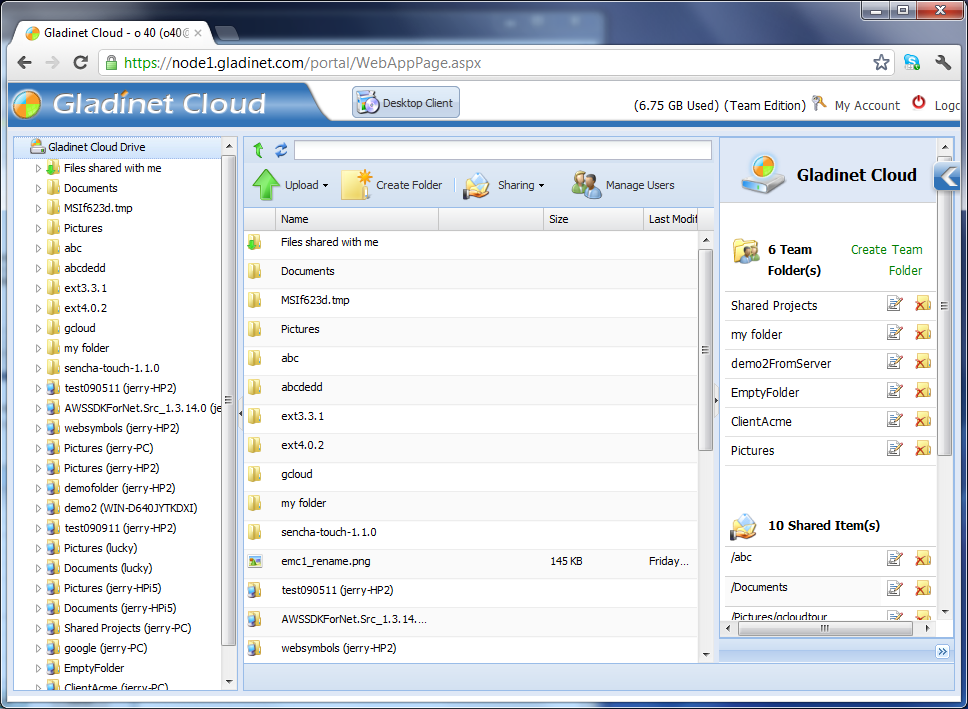This screenshot has width=968, height=709.
Task: Click emc1_rename.png image file icon
Action: [255, 561]
